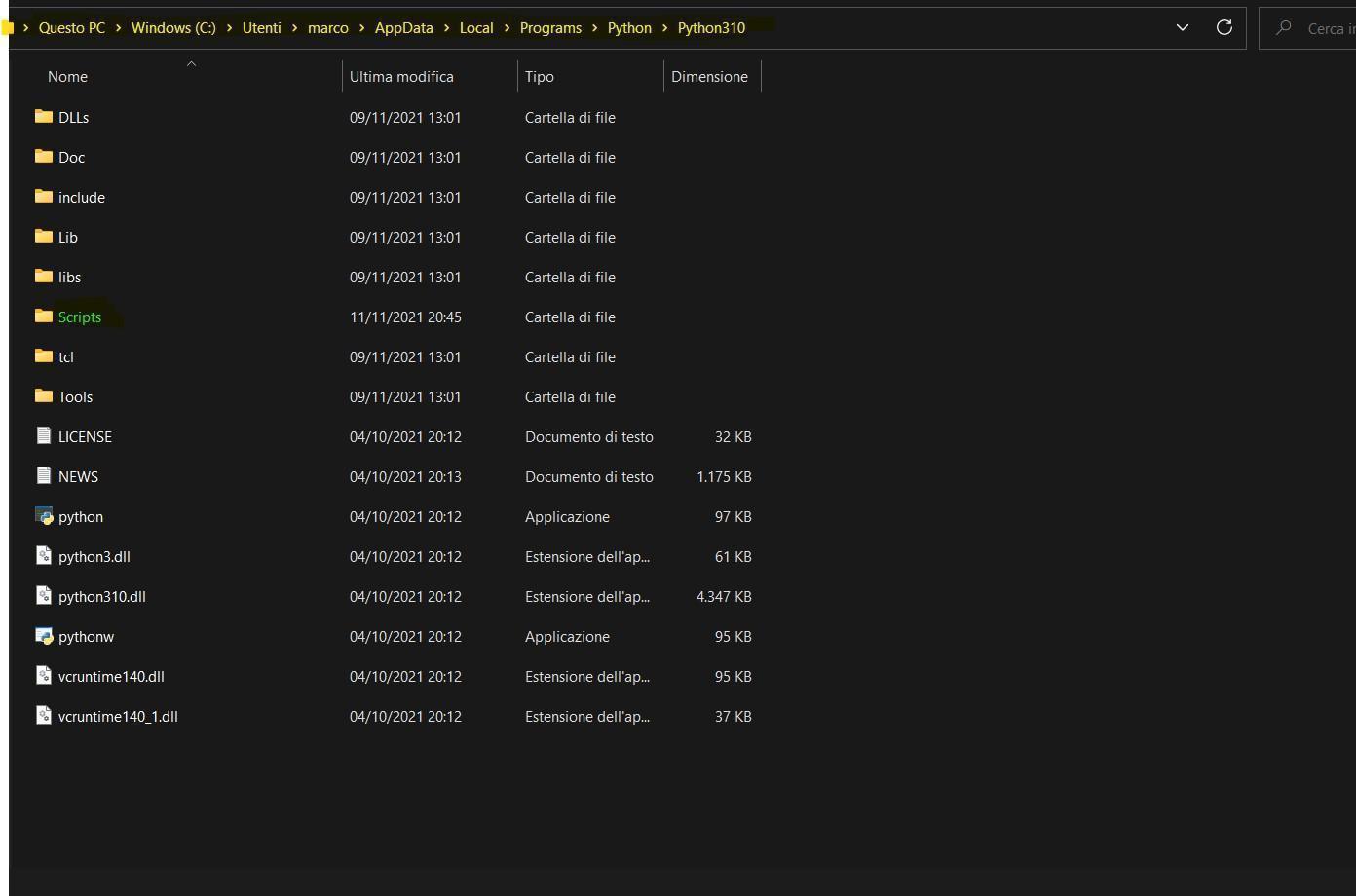Expand chevron between Python and Python310
This screenshot has width=1356, height=896.
(x=664, y=28)
